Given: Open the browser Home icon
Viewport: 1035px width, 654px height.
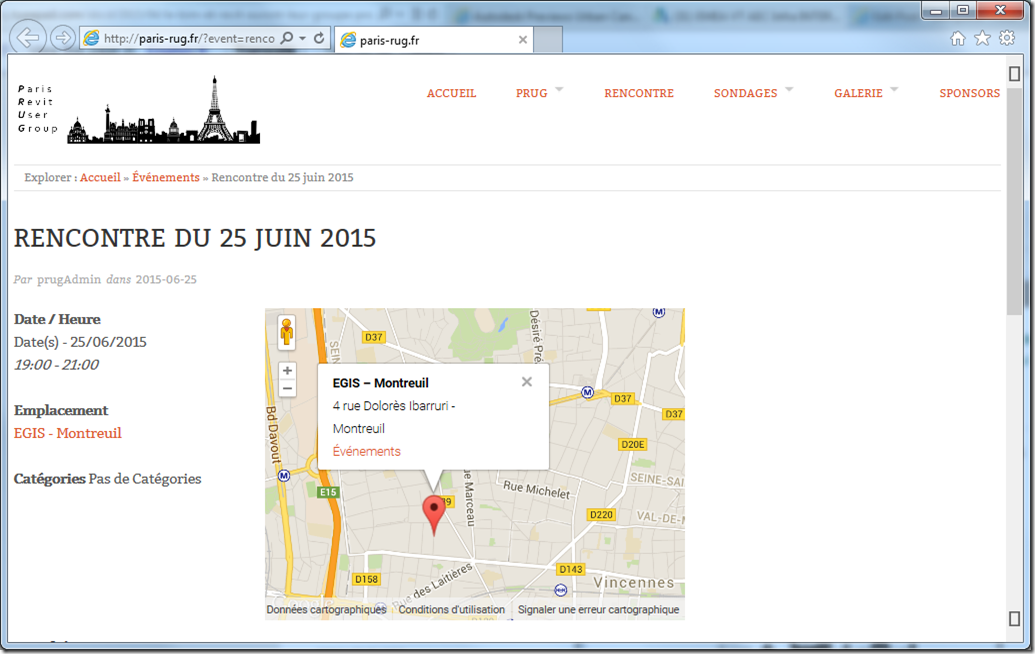Looking at the screenshot, I should coord(957,38).
